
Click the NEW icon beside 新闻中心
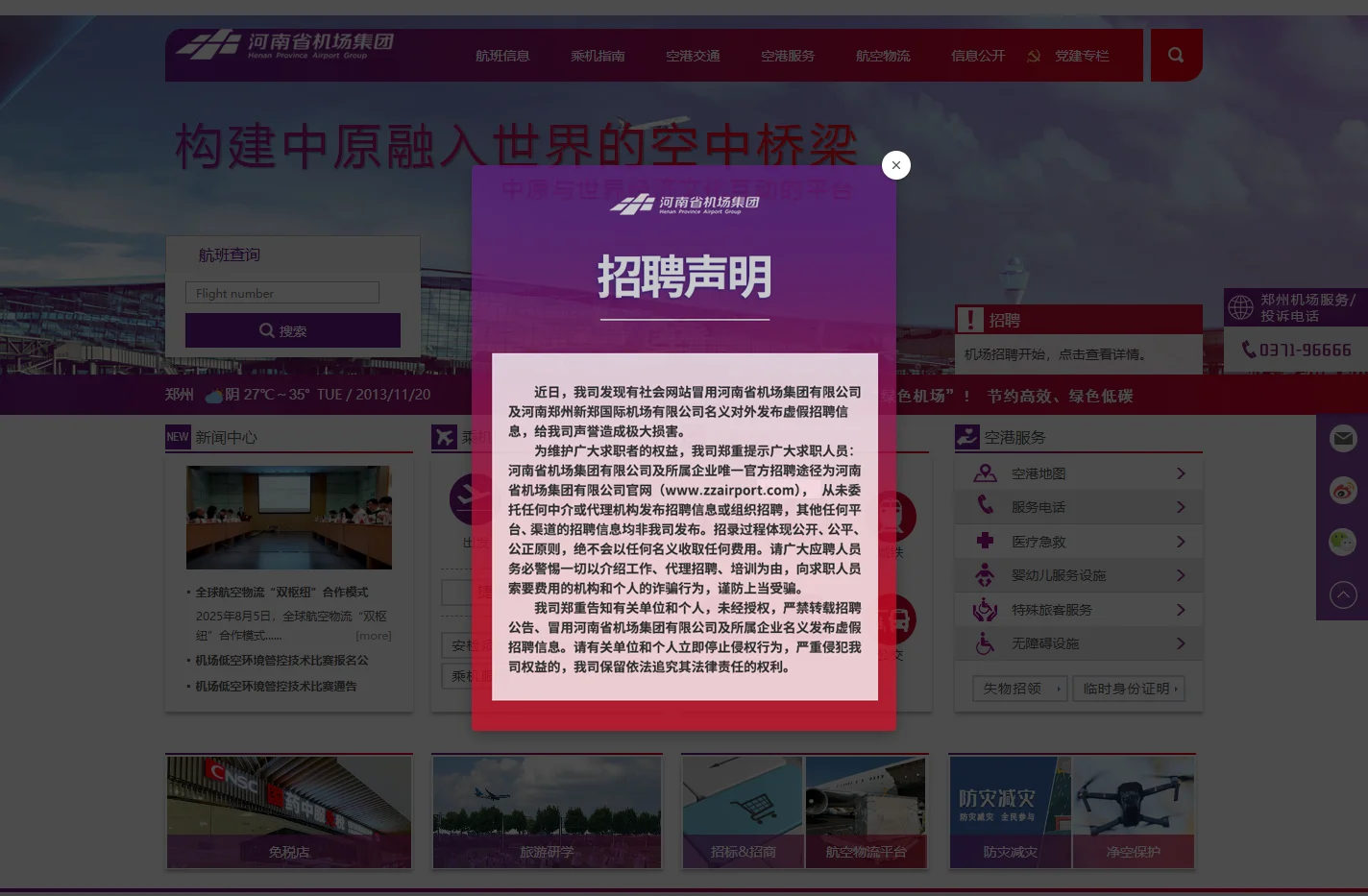pyautogui.click(x=178, y=437)
